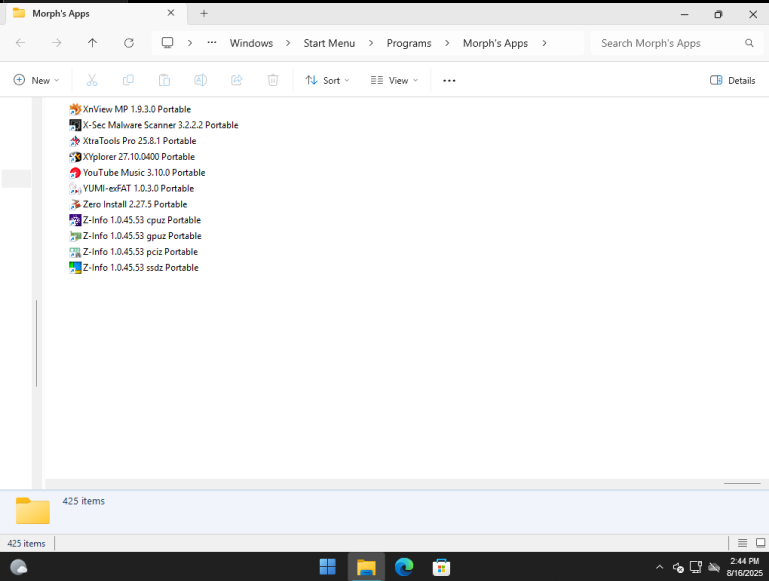Image resolution: width=769 pixels, height=581 pixels.
Task: Go to Start Menu breadcrumb folder
Action: [x=329, y=43]
